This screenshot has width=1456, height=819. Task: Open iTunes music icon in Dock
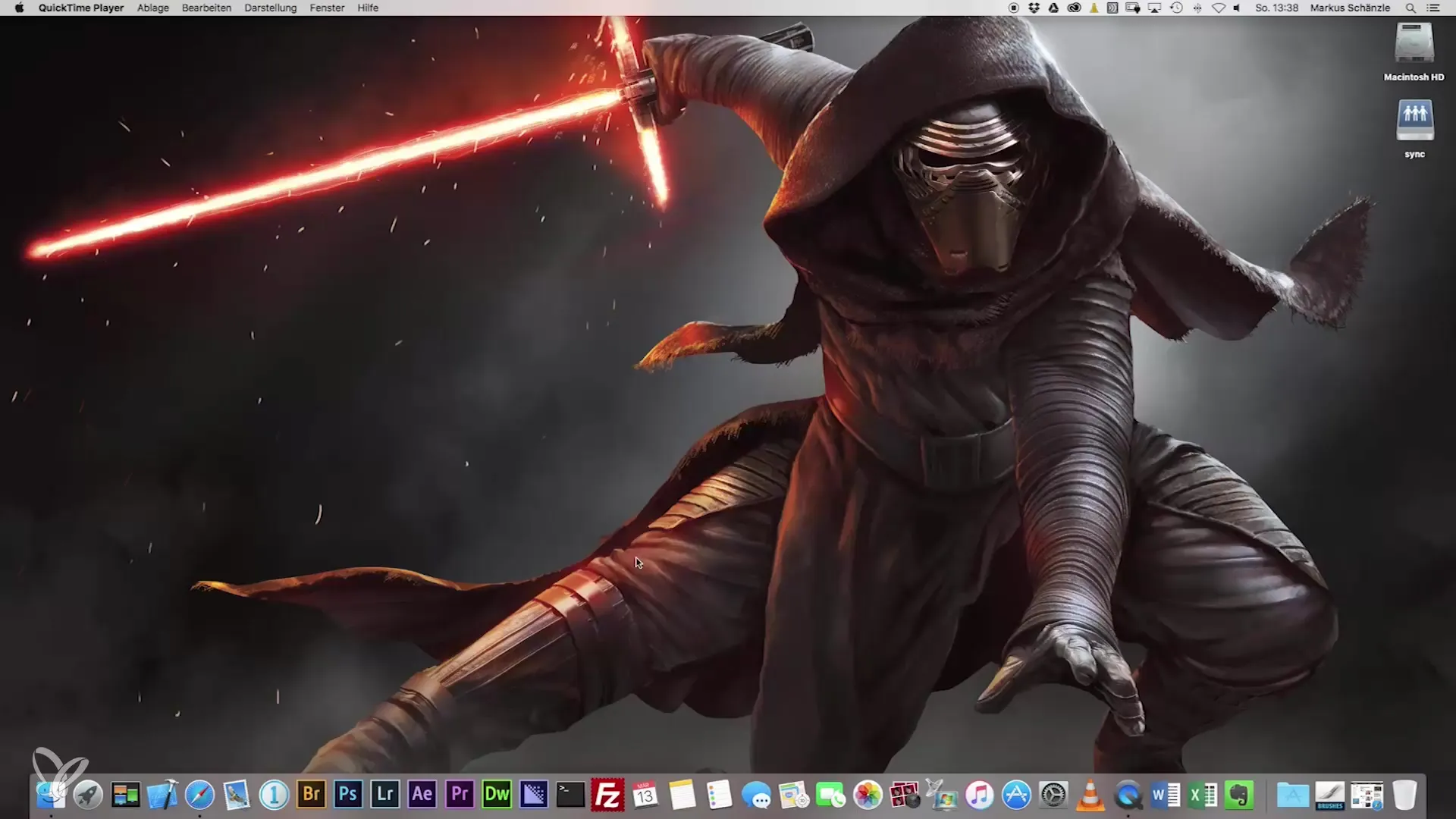click(x=980, y=795)
